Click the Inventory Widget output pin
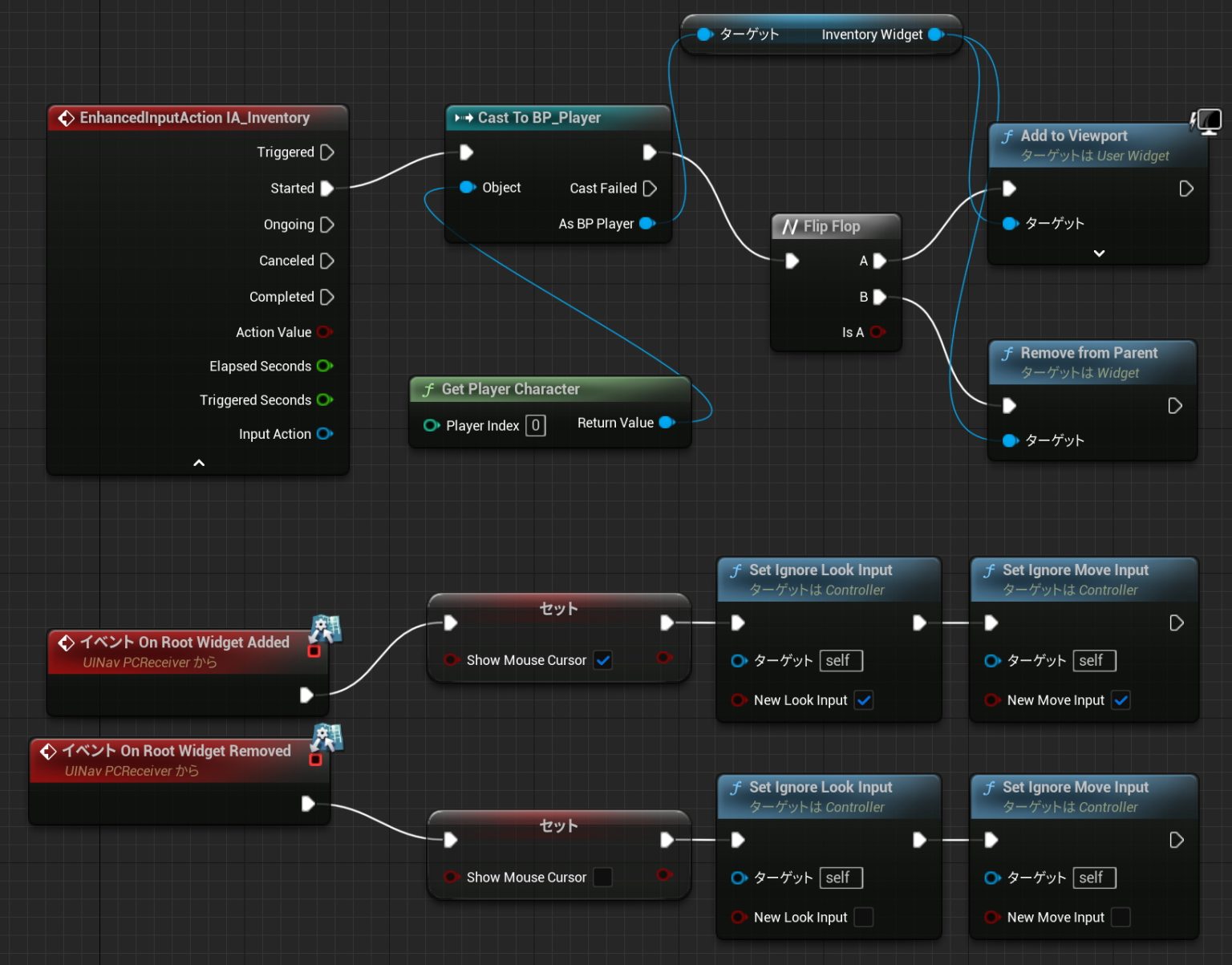The height and width of the screenshot is (965, 1232). (x=935, y=34)
